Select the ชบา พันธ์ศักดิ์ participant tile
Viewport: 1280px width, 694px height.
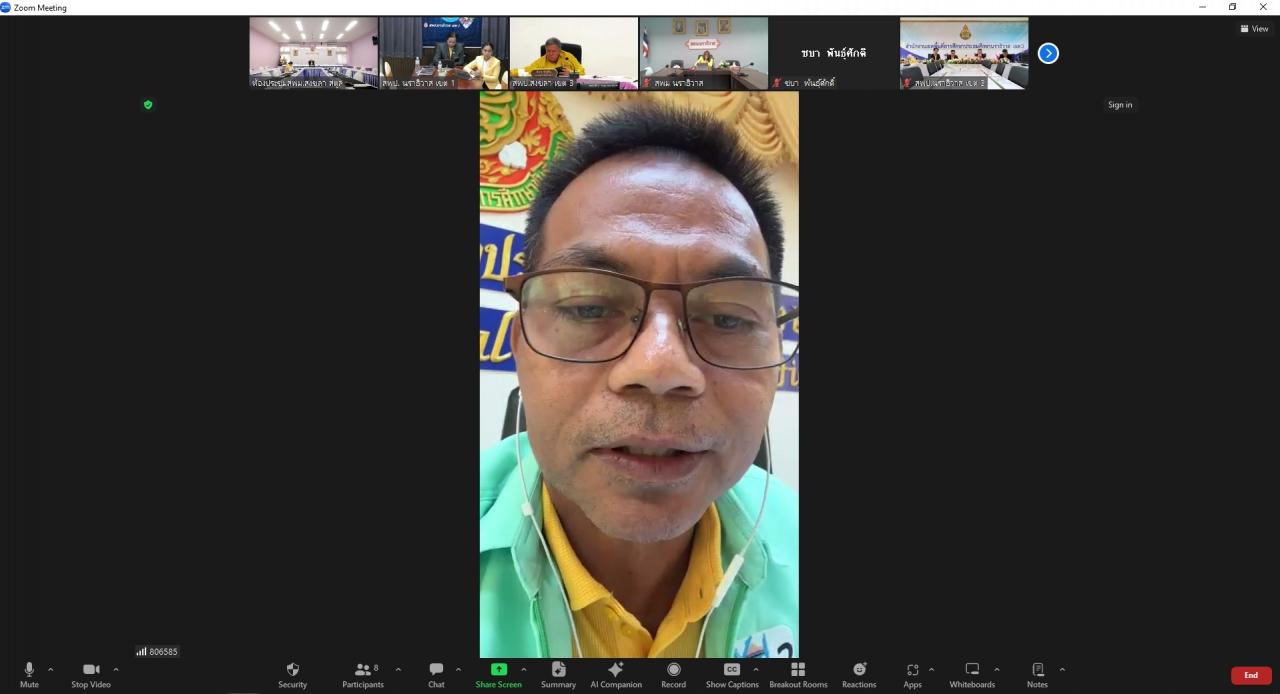coord(834,53)
